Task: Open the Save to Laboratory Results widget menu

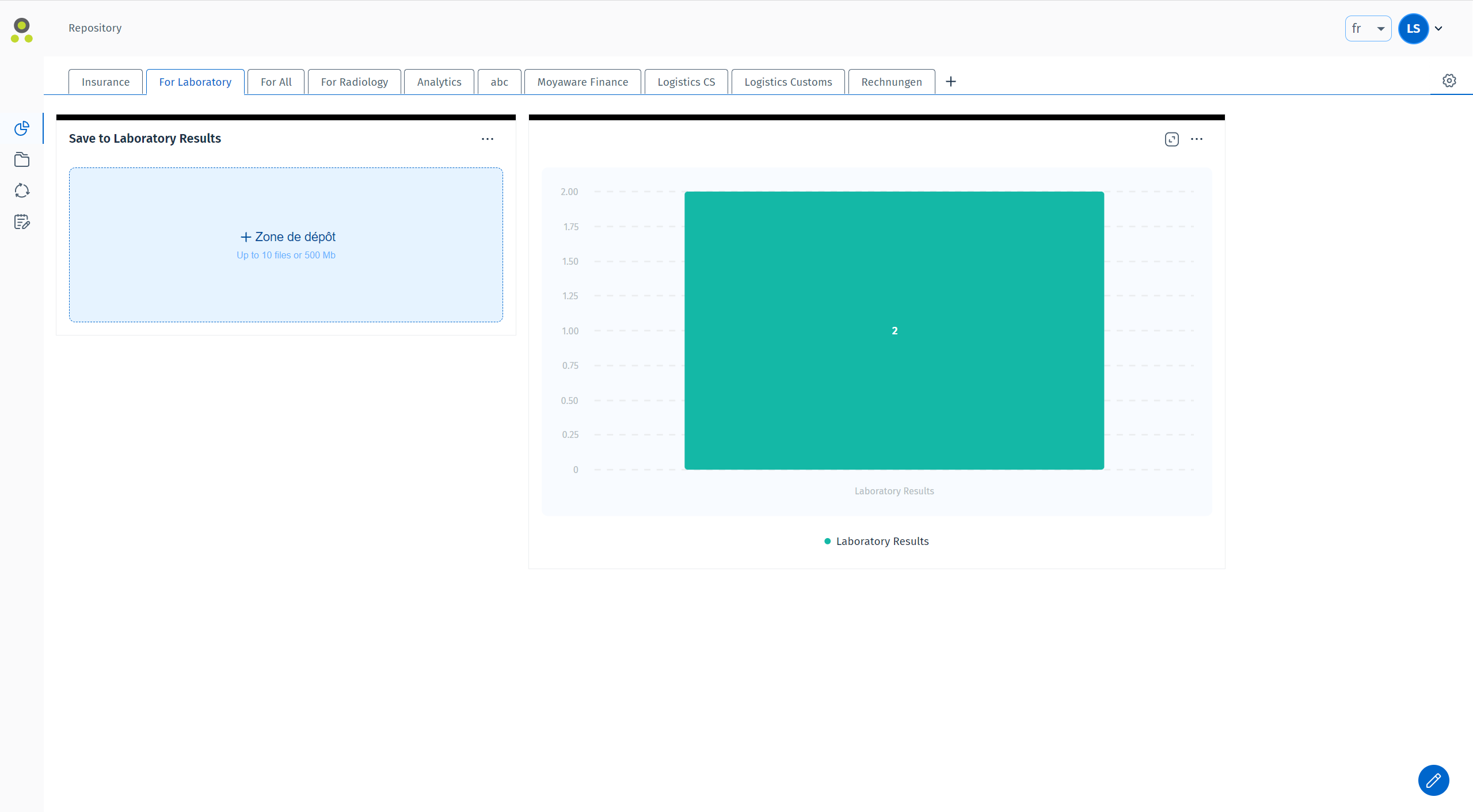Action: [x=488, y=139]
